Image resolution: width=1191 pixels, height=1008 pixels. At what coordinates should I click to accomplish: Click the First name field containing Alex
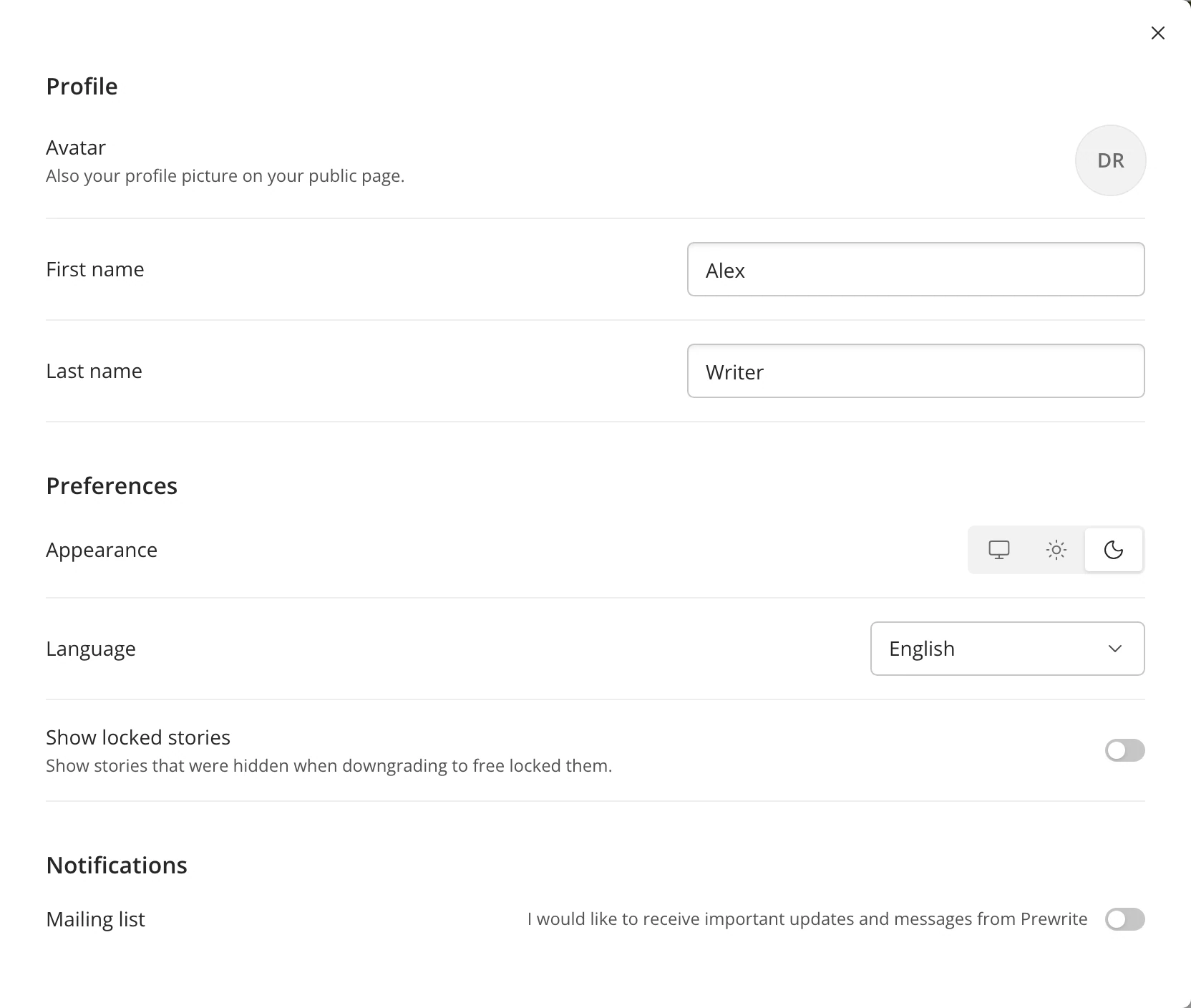[x=916, y=269]
